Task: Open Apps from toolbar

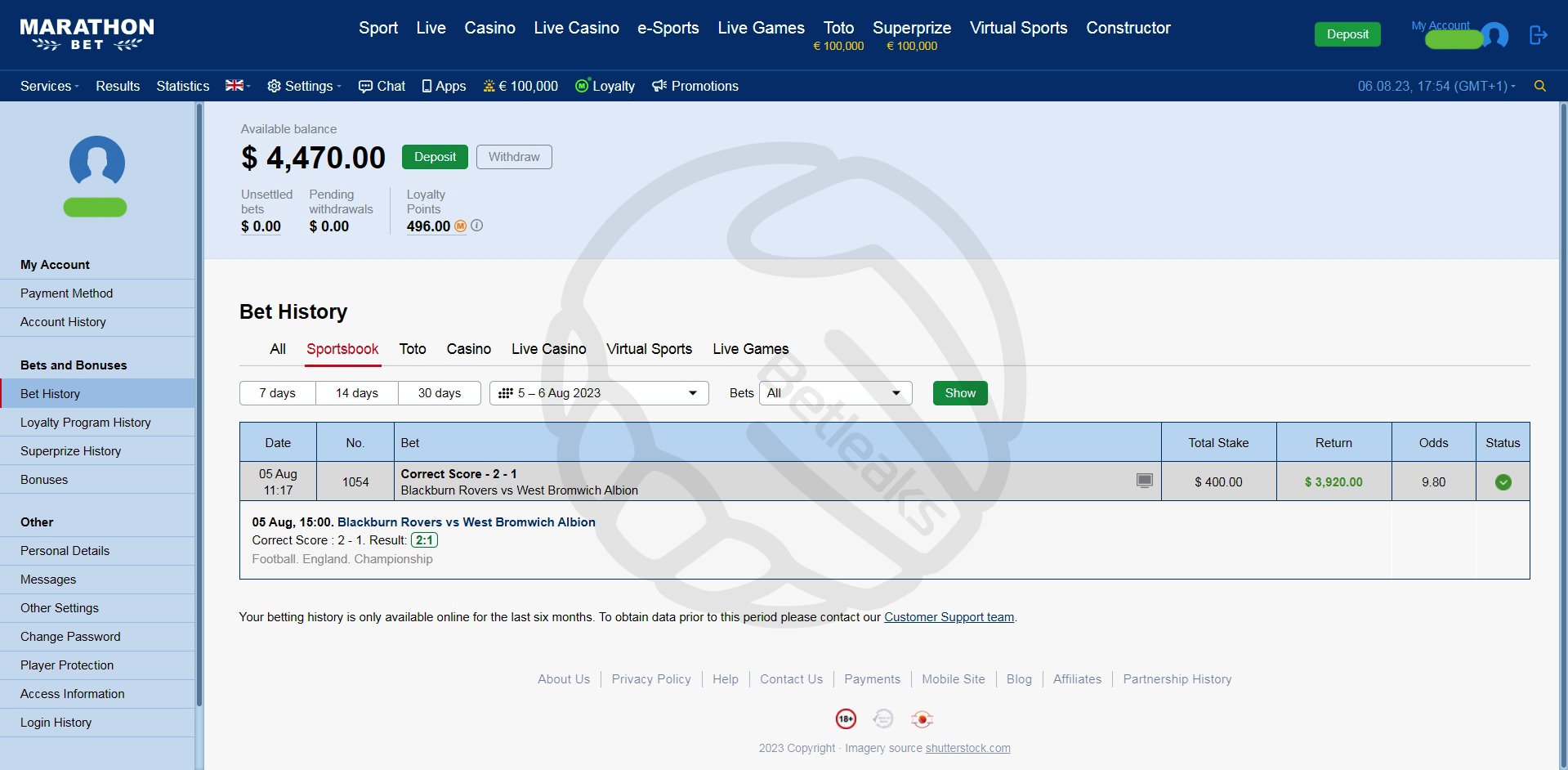Action: (x=444, y=86)
